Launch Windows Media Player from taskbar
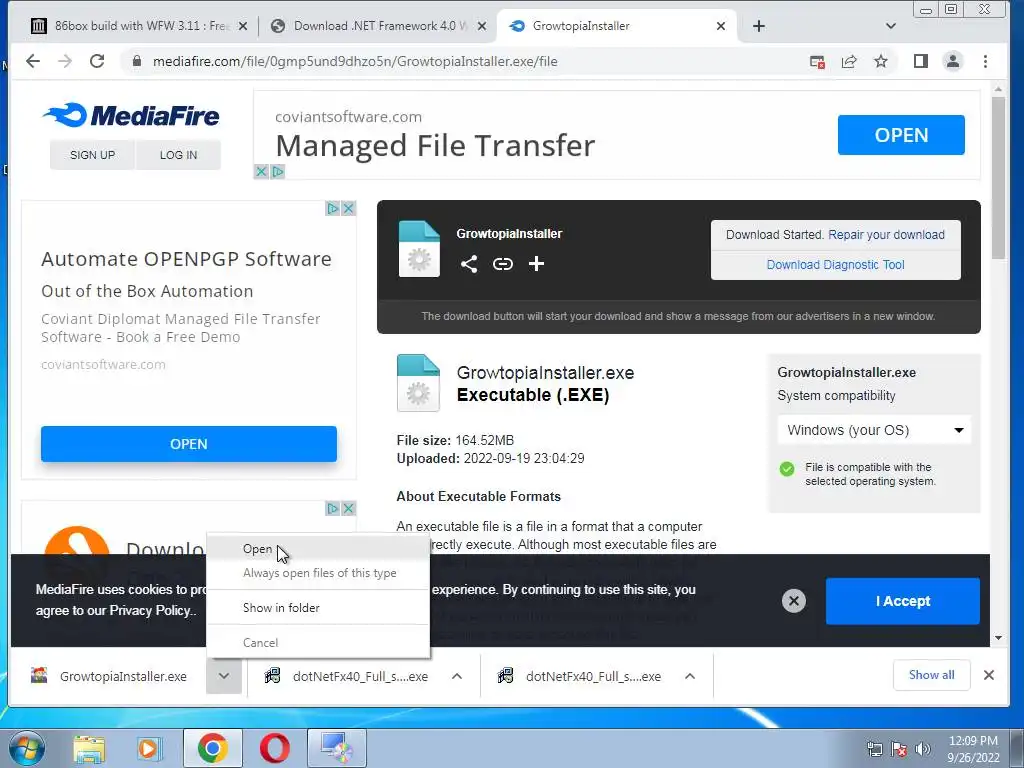Screen dimensions: 1024x768 coord(149,748)
